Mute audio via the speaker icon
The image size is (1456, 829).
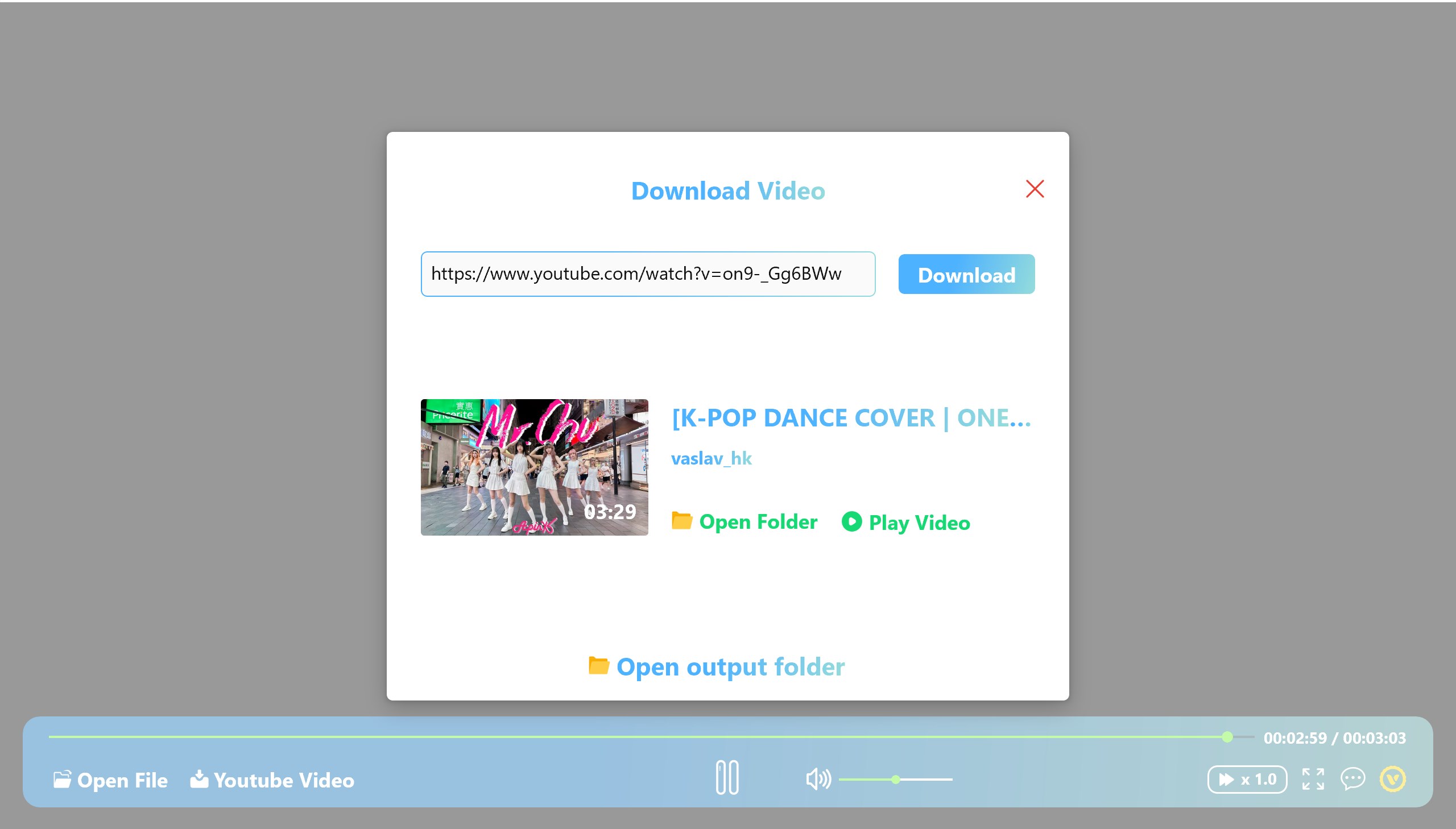click(818, 778)
